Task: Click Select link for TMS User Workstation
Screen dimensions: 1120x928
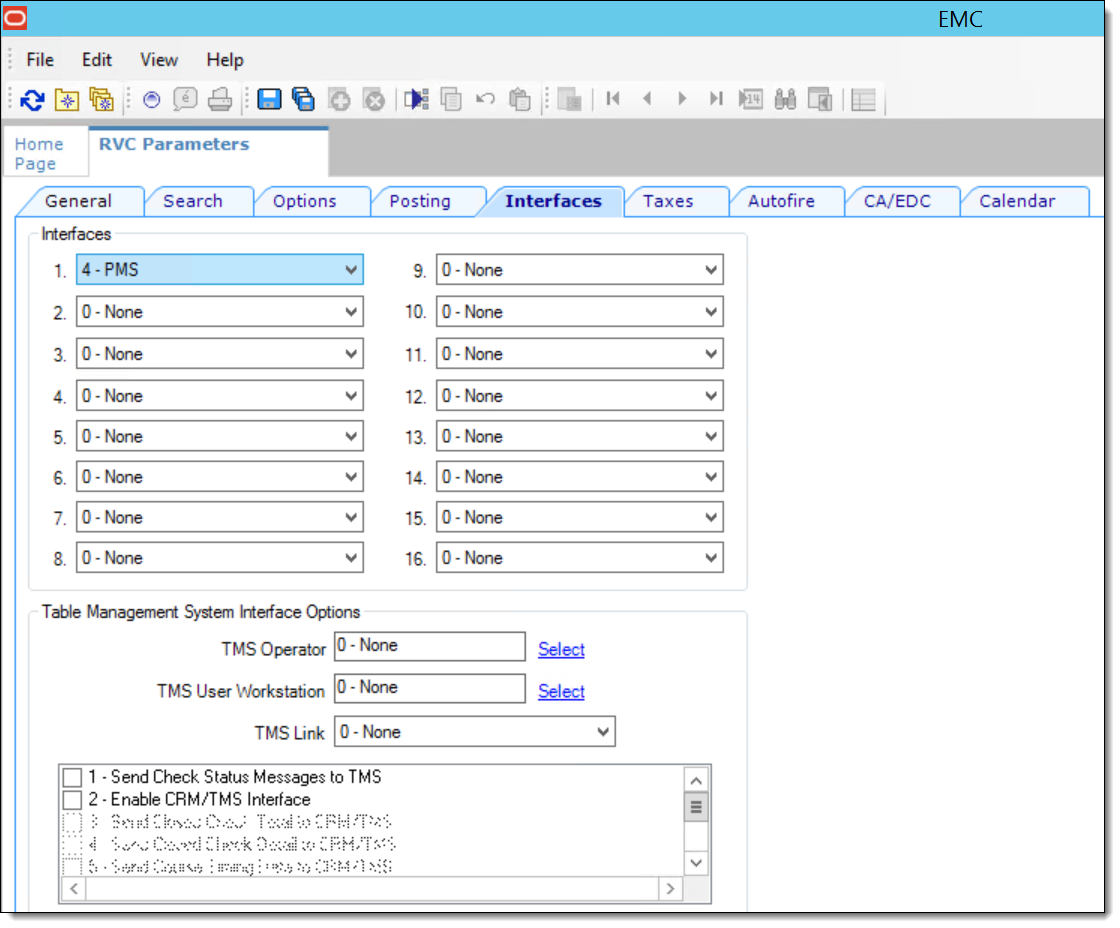Action: [561, 692]
